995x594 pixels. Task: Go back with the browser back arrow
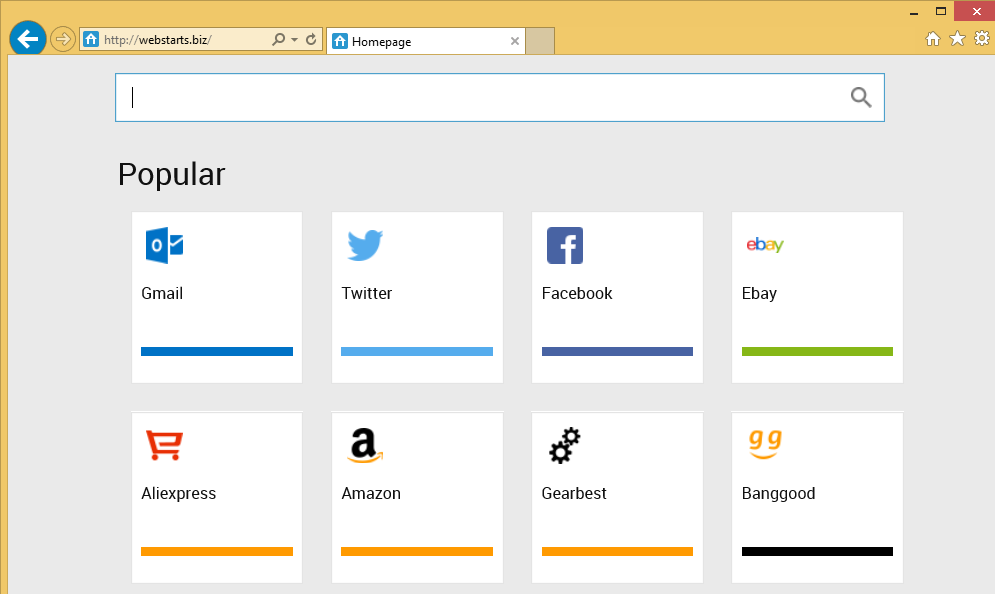coord(28,39)
